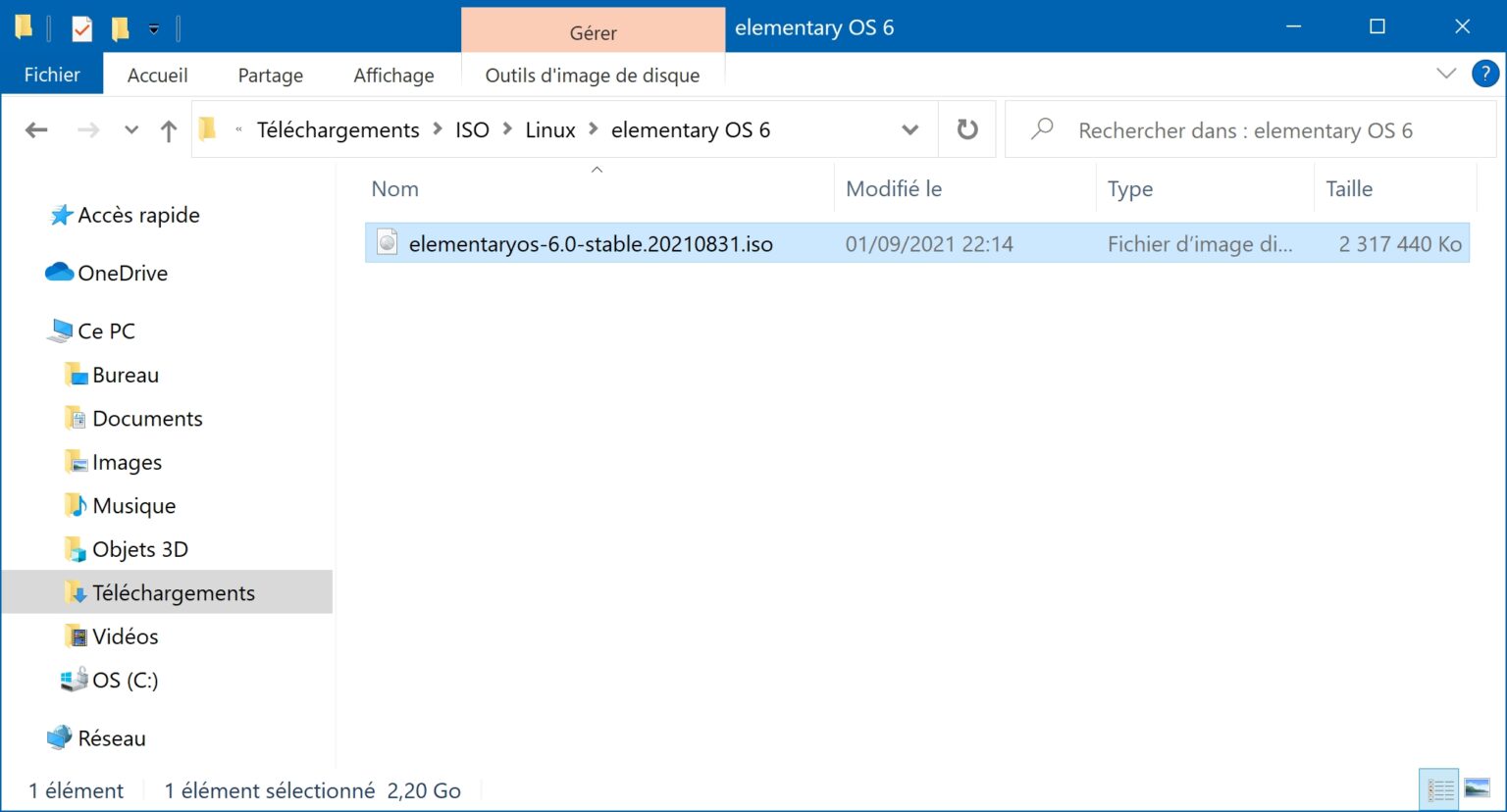Viewport: 1507px width, 812px height.
Task: Click the search magnifier icon
Action: pyautogui.click(x=1040, y=129)
